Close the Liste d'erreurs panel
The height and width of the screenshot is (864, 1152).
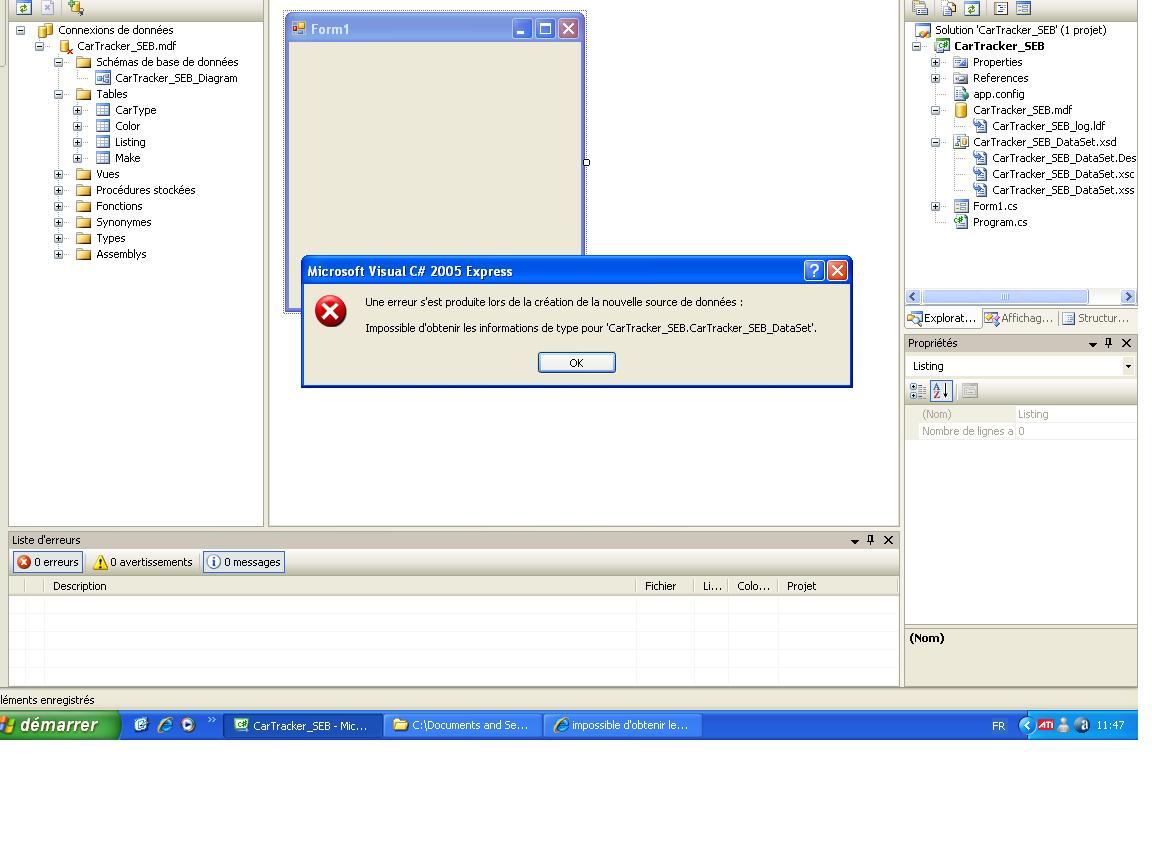[x=888, y=540]
